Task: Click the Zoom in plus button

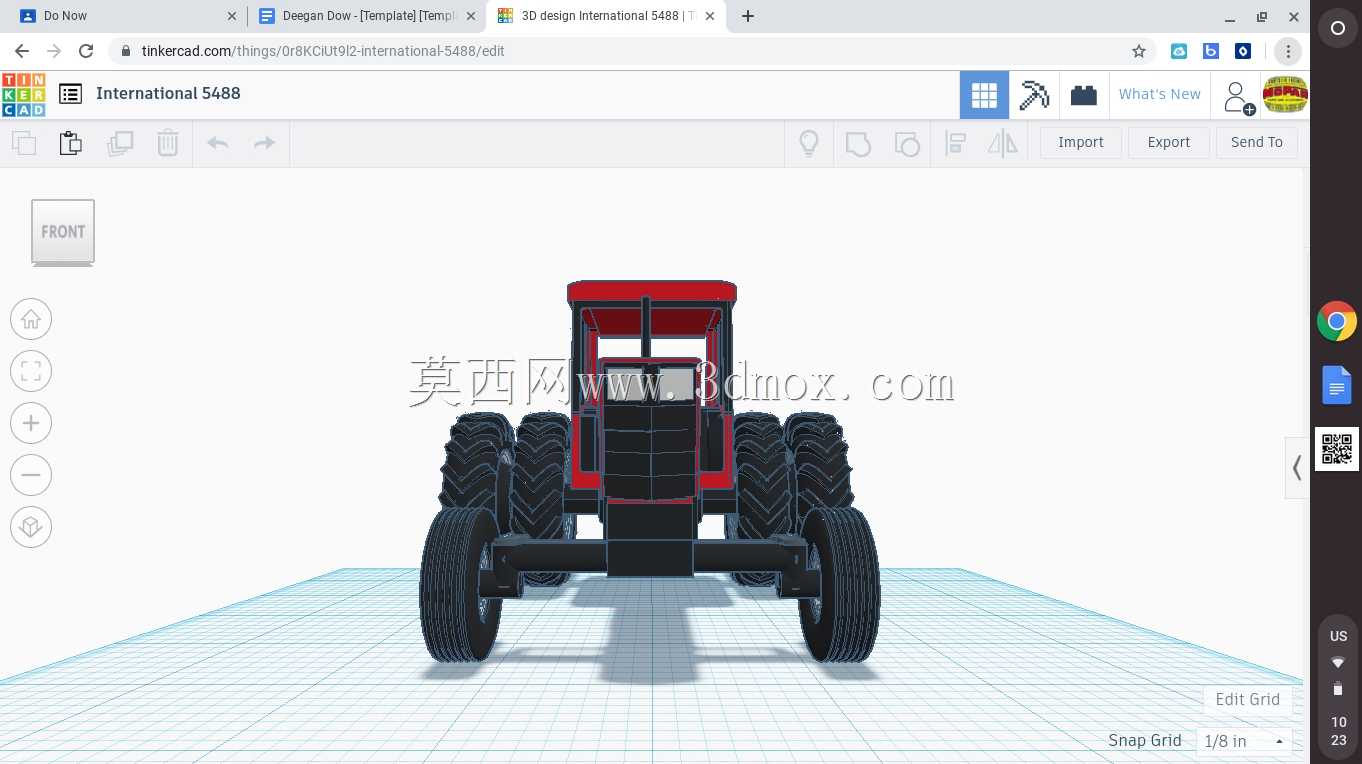Action: click(31, 423)
